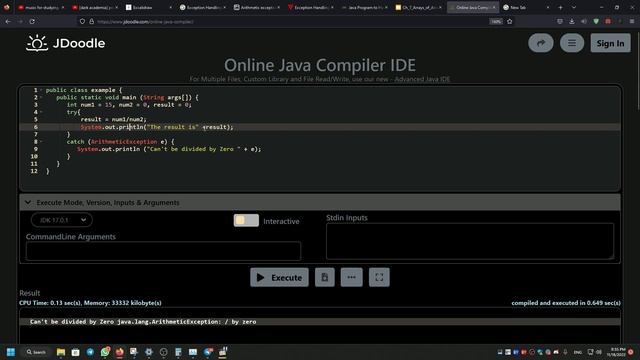Click the ENG language indicator
Viewport: 640px width, 360px height.
pyautogui.click(x=578, y=352)
